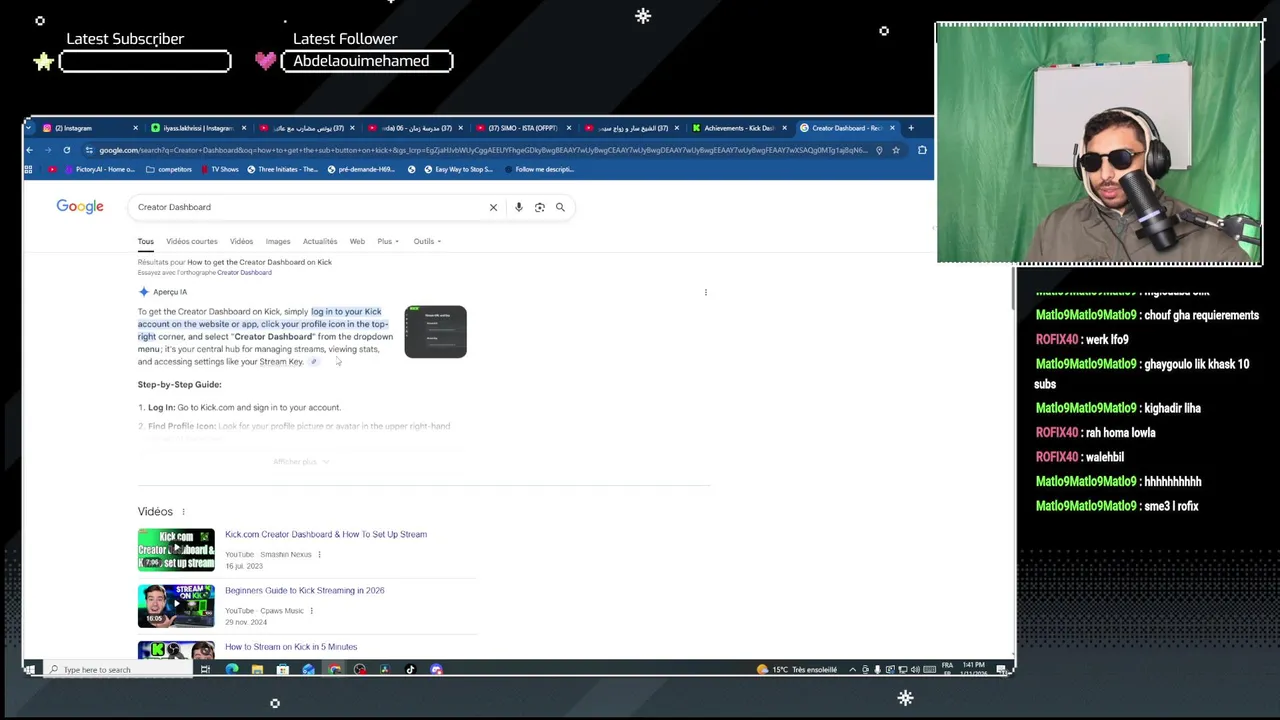Screen dimensions: 1280x720
Task: Select the Vidéos courtes search tab
Action: (x=192, y=241)
